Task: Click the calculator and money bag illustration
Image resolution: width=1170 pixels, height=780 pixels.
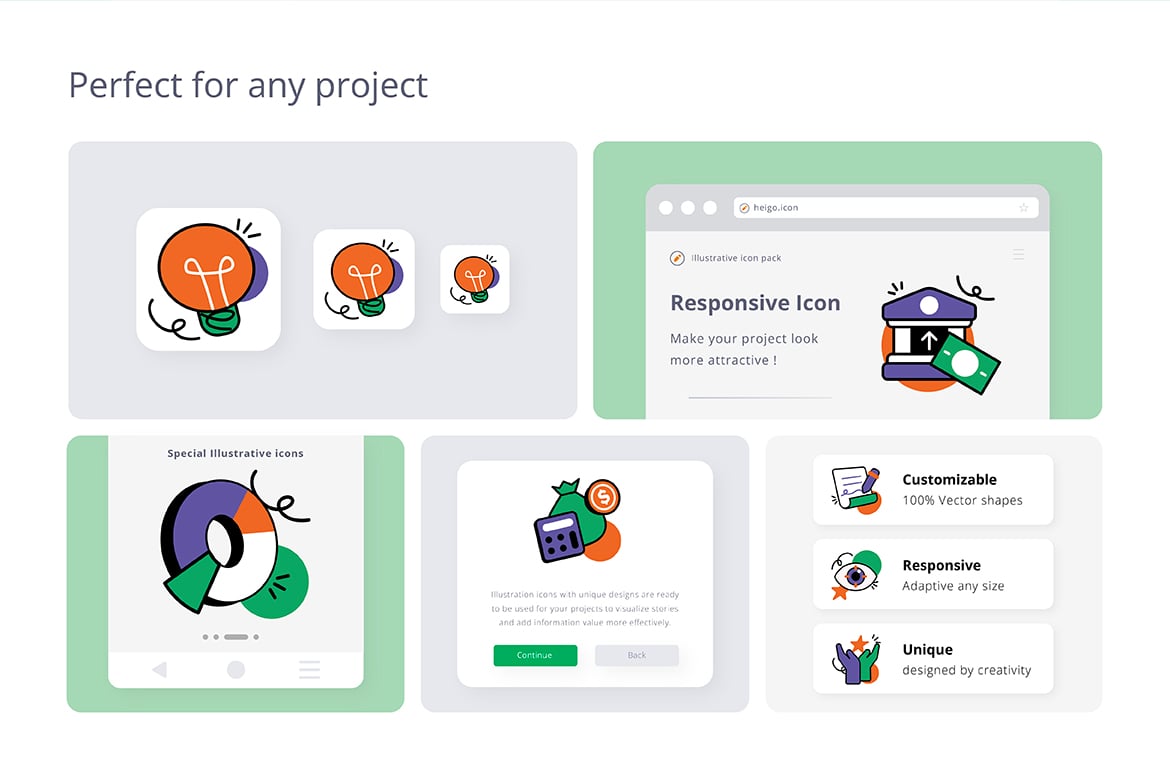Action: pos(578,520)
